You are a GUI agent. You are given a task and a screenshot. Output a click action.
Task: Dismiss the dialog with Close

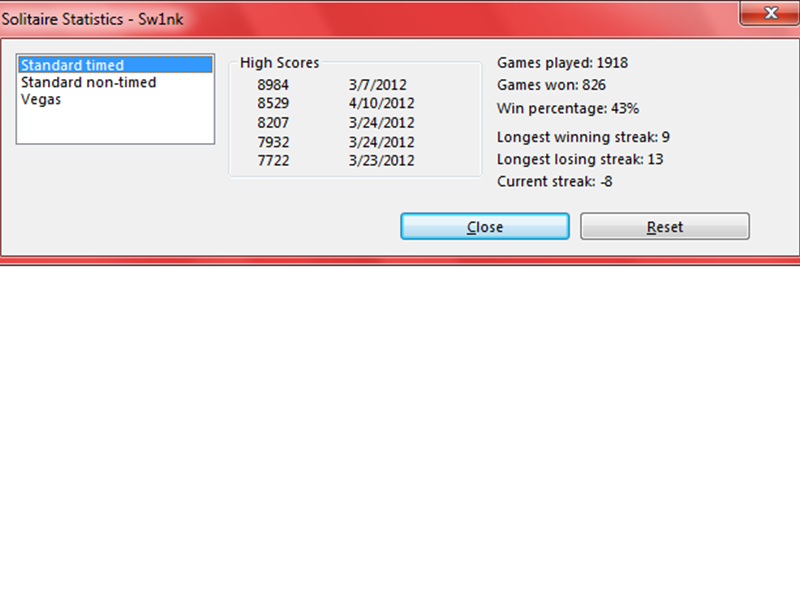tap(484, 226)
